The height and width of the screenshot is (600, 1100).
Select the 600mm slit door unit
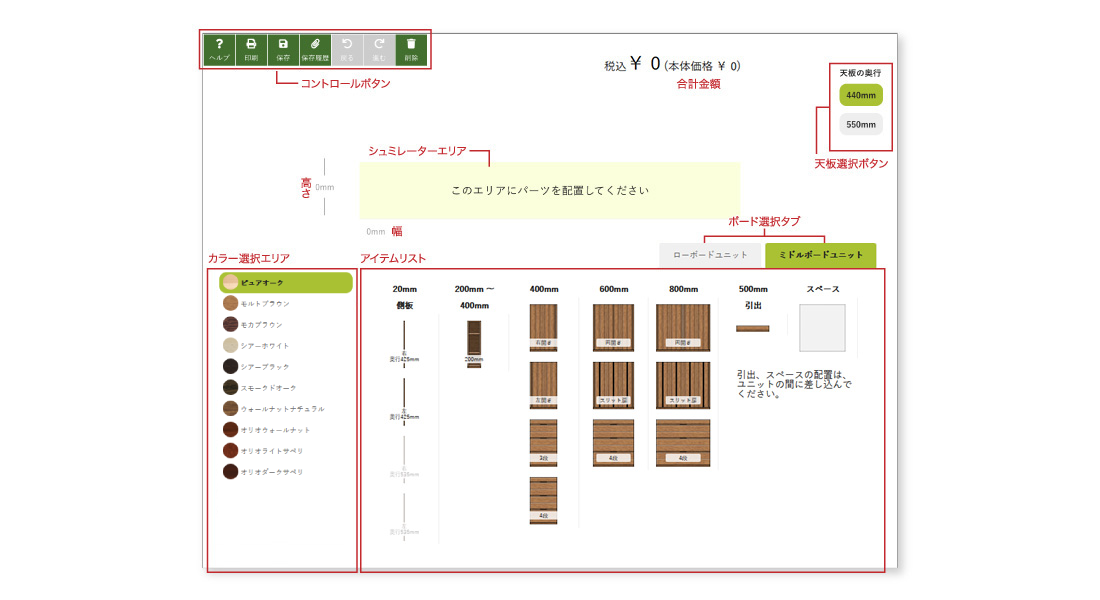613,385
